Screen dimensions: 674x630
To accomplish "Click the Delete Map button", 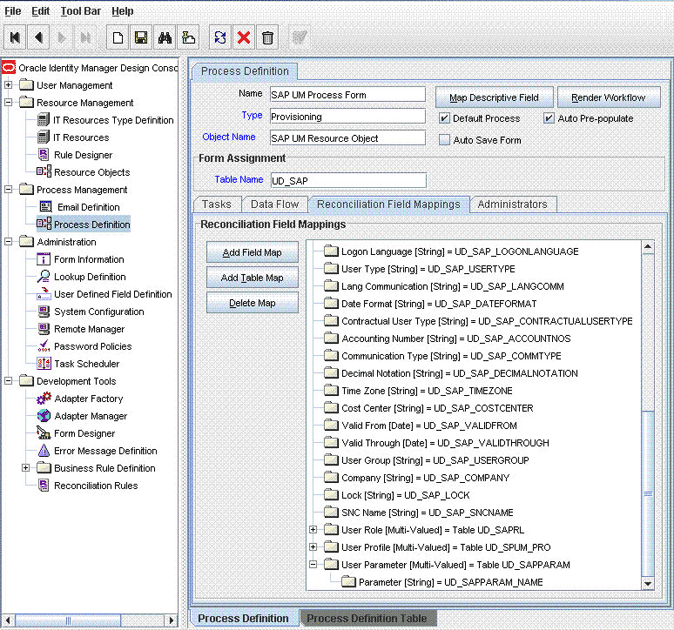I will [x=252, y=303].
